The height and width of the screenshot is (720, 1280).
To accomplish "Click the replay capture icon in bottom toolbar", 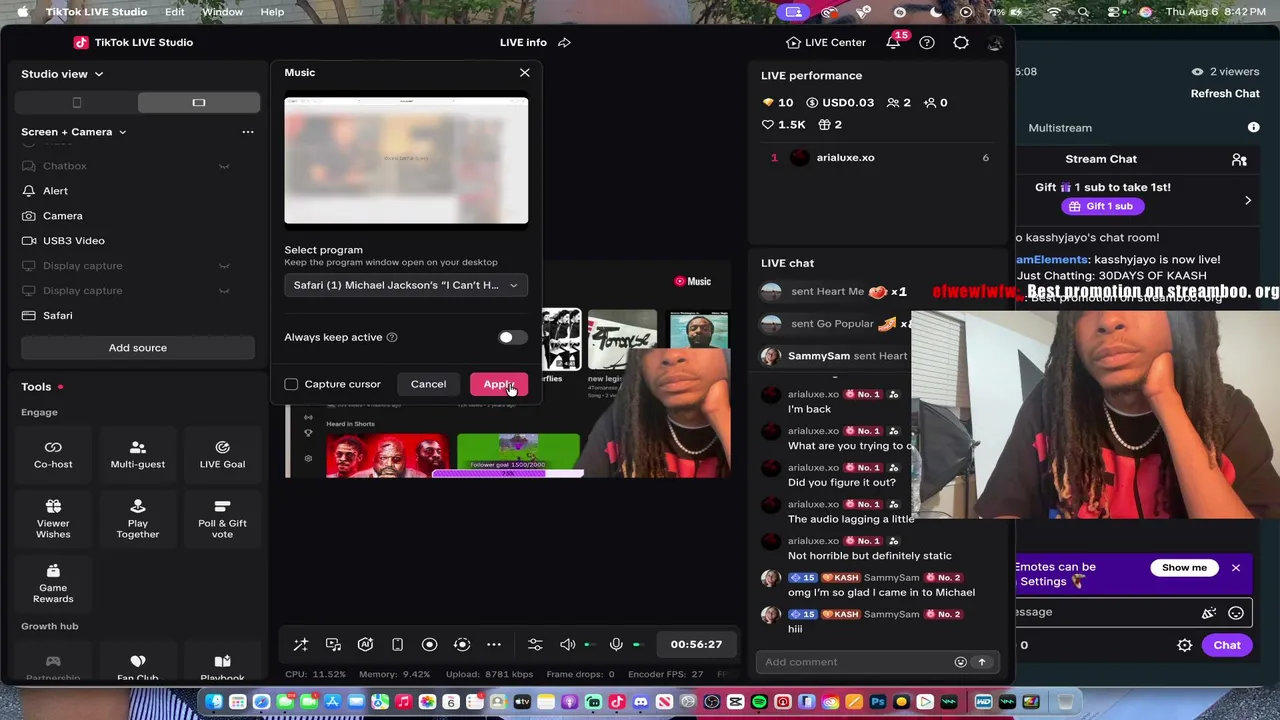I will (462, 645).
